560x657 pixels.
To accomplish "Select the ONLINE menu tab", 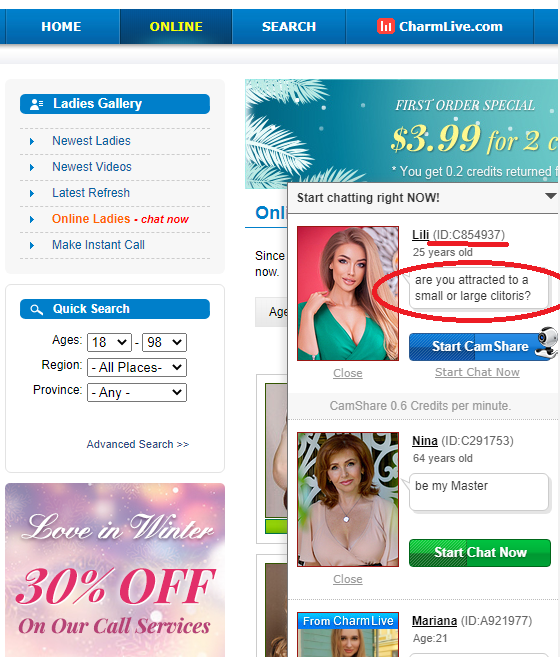I will (x=176, y=26).
